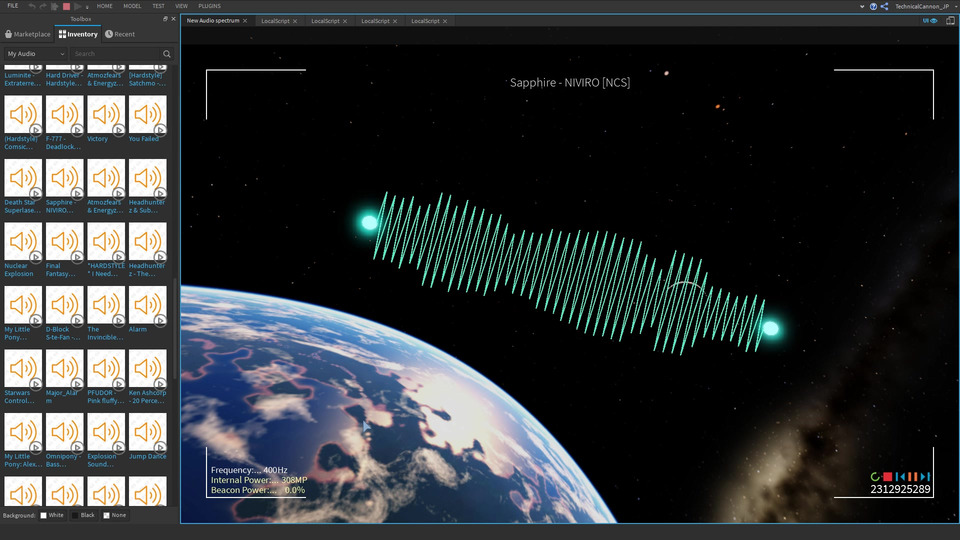The image size is (960, 540).
Task: Open the help icon in top right
Action: pos(873,6)
